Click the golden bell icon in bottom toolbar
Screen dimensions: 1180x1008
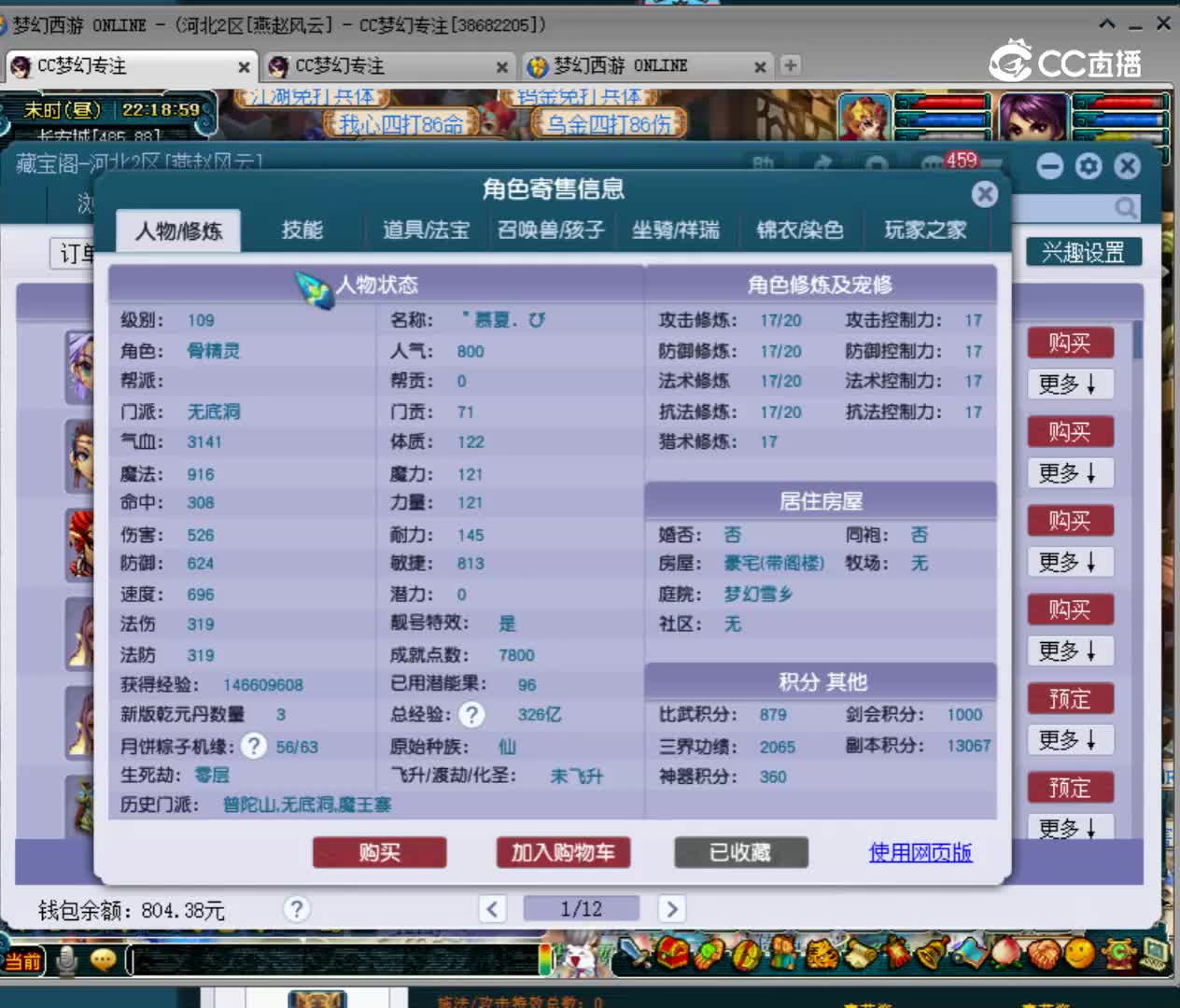(x=934, y=954)
